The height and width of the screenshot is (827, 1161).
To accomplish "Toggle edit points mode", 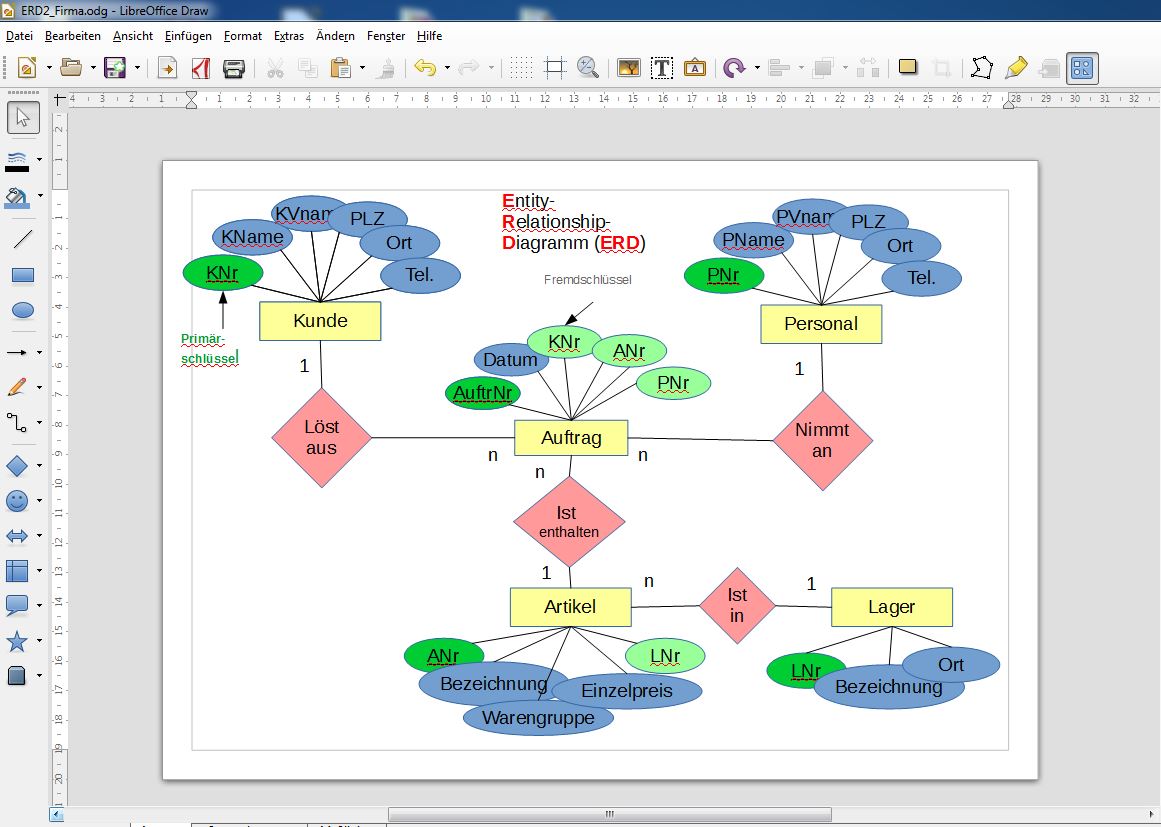I will click(x=982, y=68).
